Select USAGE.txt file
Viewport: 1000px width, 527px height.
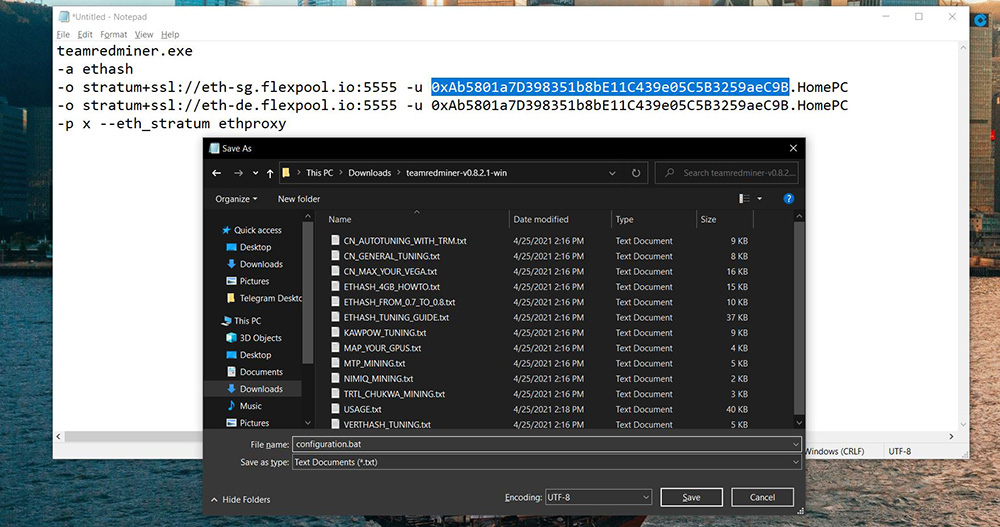[362, 410]
